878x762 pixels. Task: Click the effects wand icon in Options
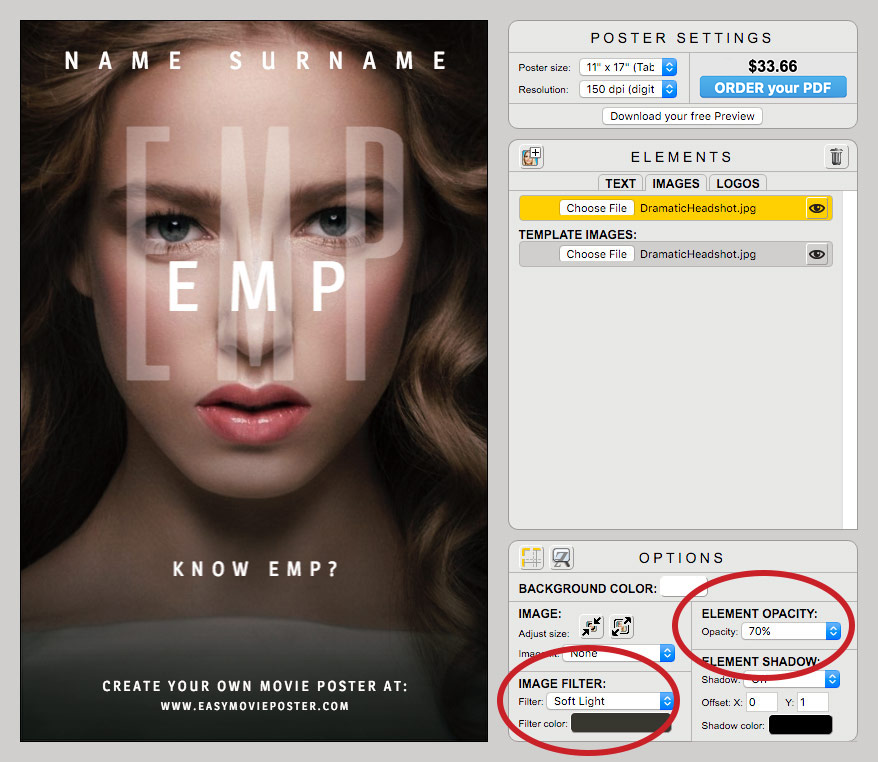tap(561, 558)
